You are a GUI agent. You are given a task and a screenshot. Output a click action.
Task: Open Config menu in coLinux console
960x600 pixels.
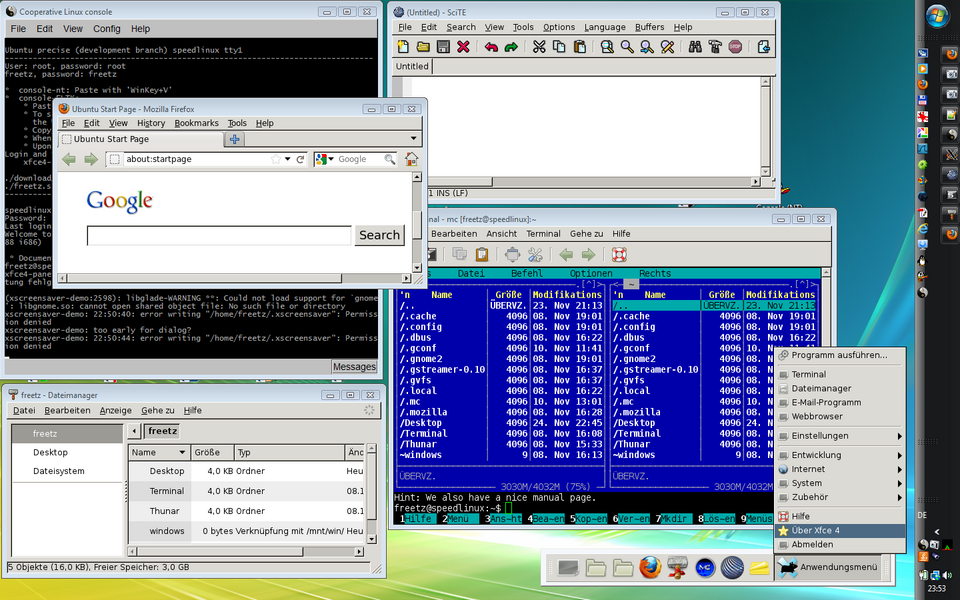pos(107,29)
